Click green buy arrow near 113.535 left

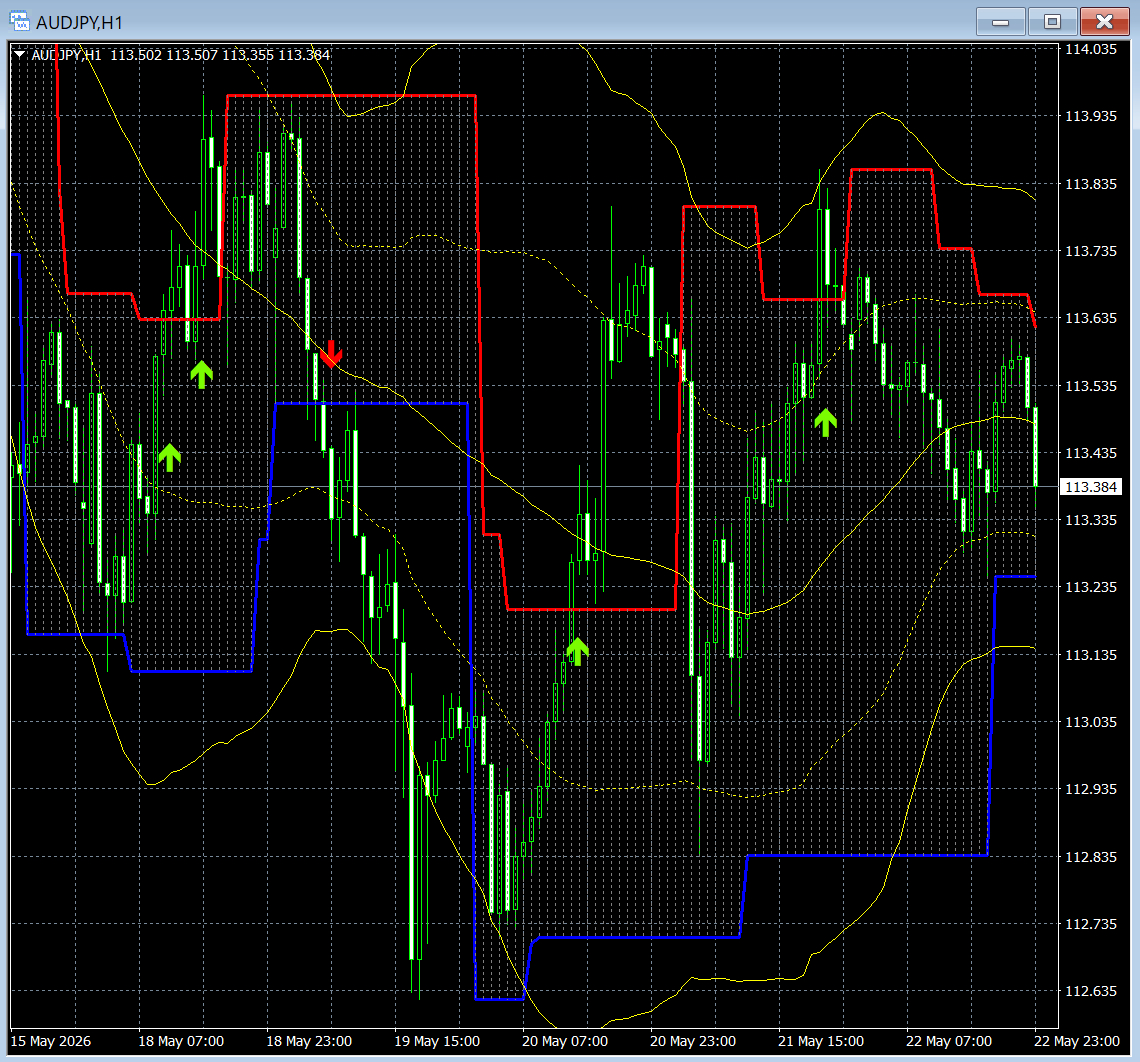tap(201, 374)
